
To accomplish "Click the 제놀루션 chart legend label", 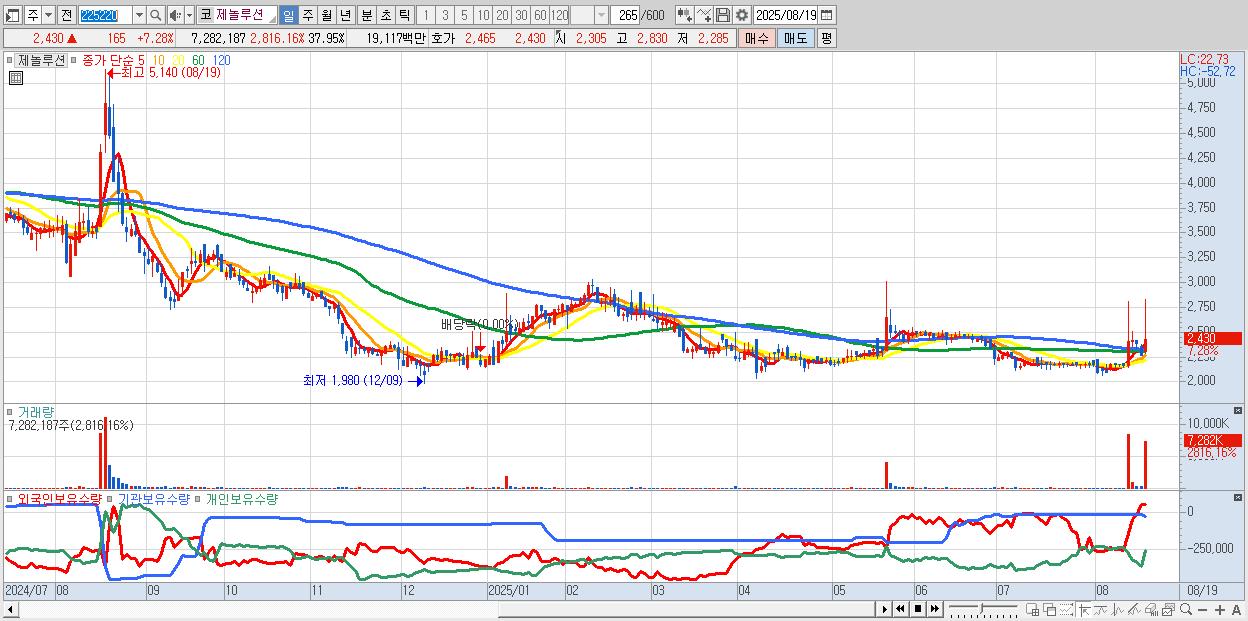I will (41, 60).
